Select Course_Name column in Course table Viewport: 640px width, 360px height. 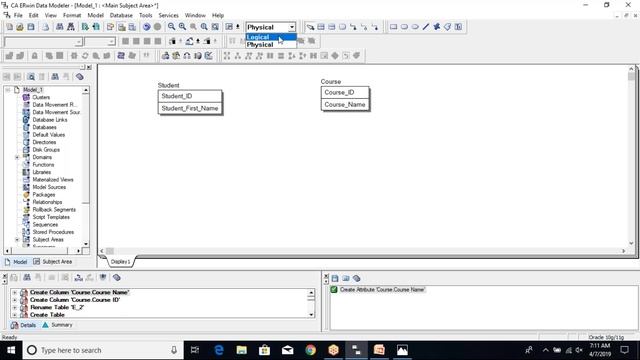[x=345, y=104]
